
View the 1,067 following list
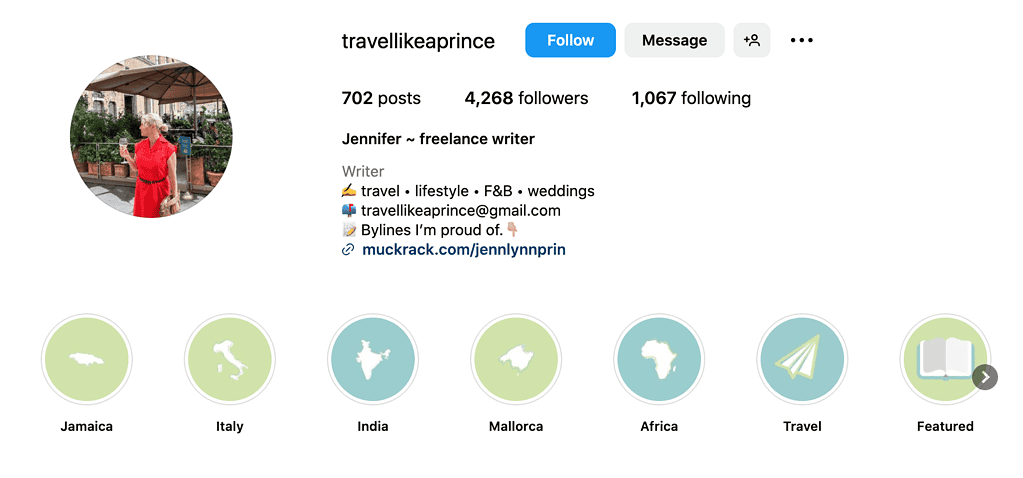coord(691,98)
